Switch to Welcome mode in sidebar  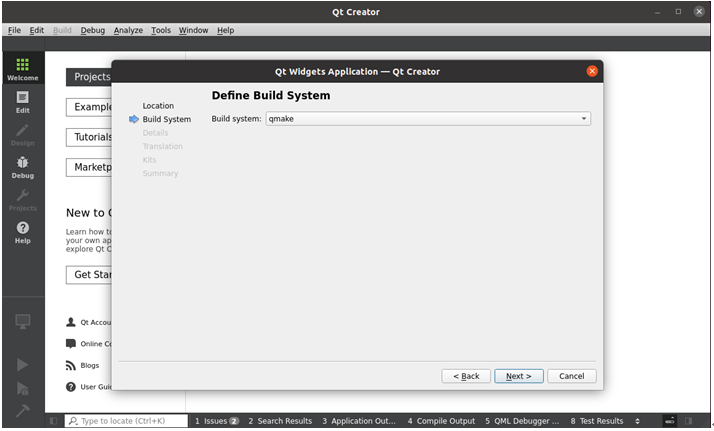click(23, 69)
